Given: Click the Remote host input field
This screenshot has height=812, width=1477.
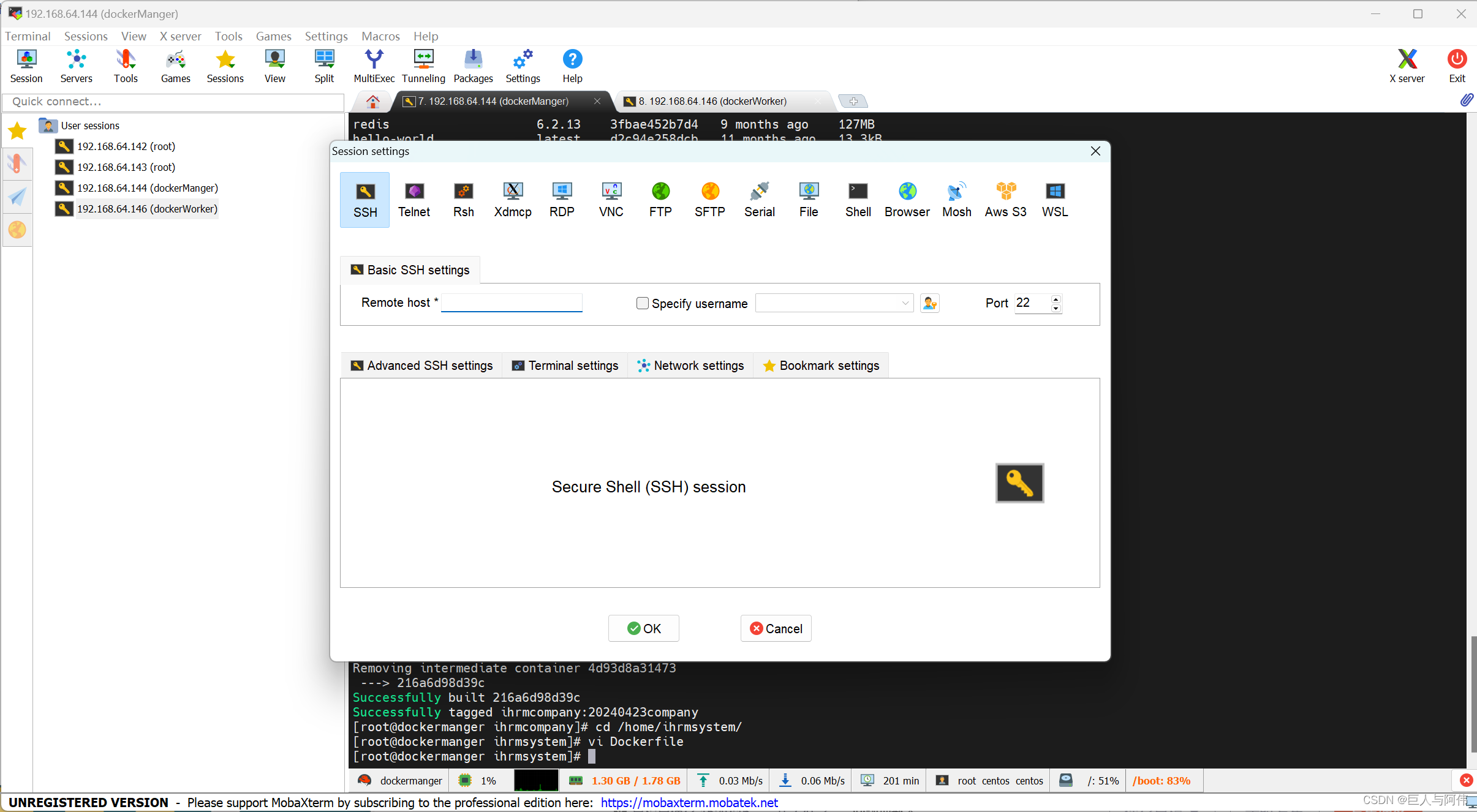Looking at the screenshot, I should pyautogui.click(x=512, y=303).
